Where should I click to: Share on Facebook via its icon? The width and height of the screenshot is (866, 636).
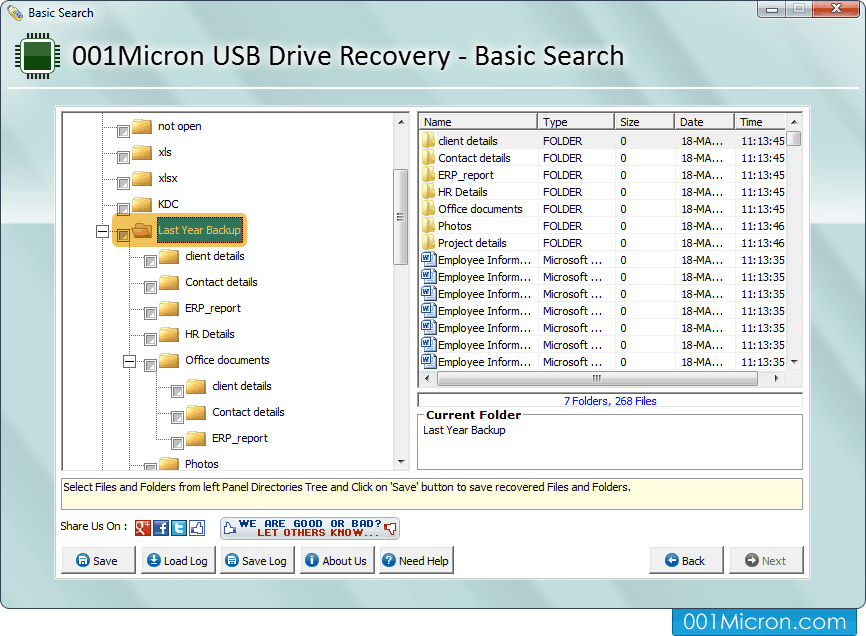tap(160, 528)
